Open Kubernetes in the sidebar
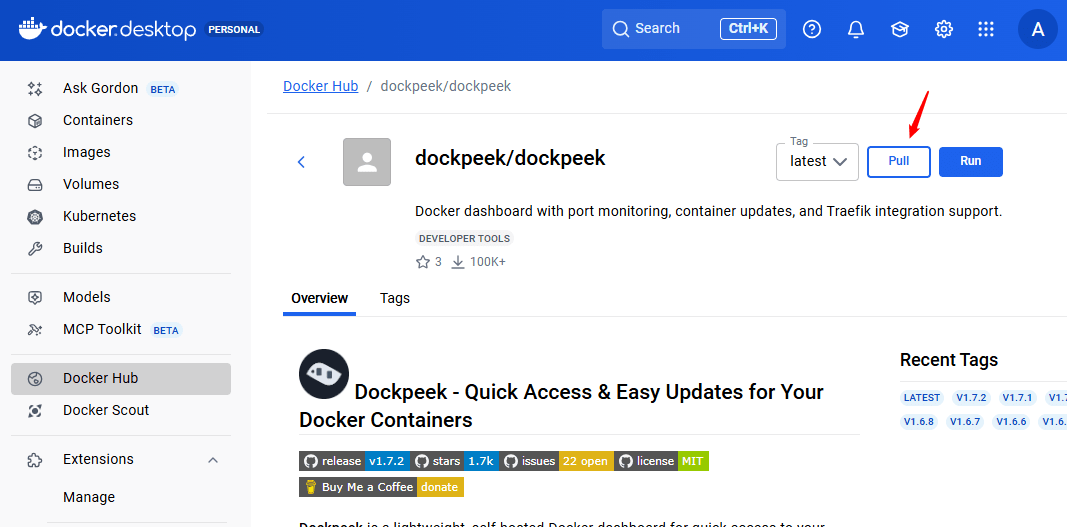This screenshot has height=527, width=1067. [120, 217]
